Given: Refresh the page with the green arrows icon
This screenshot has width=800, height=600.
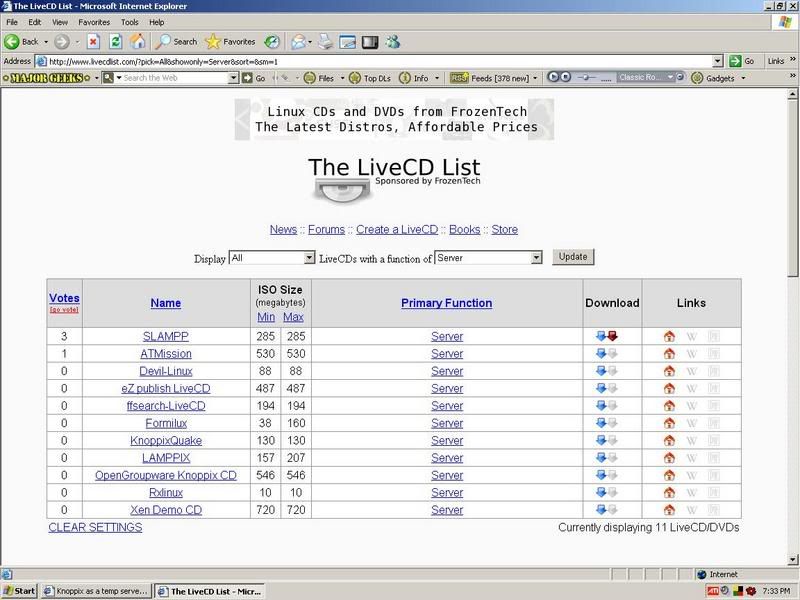Looking at the screenshot, I should pos(115,42).
